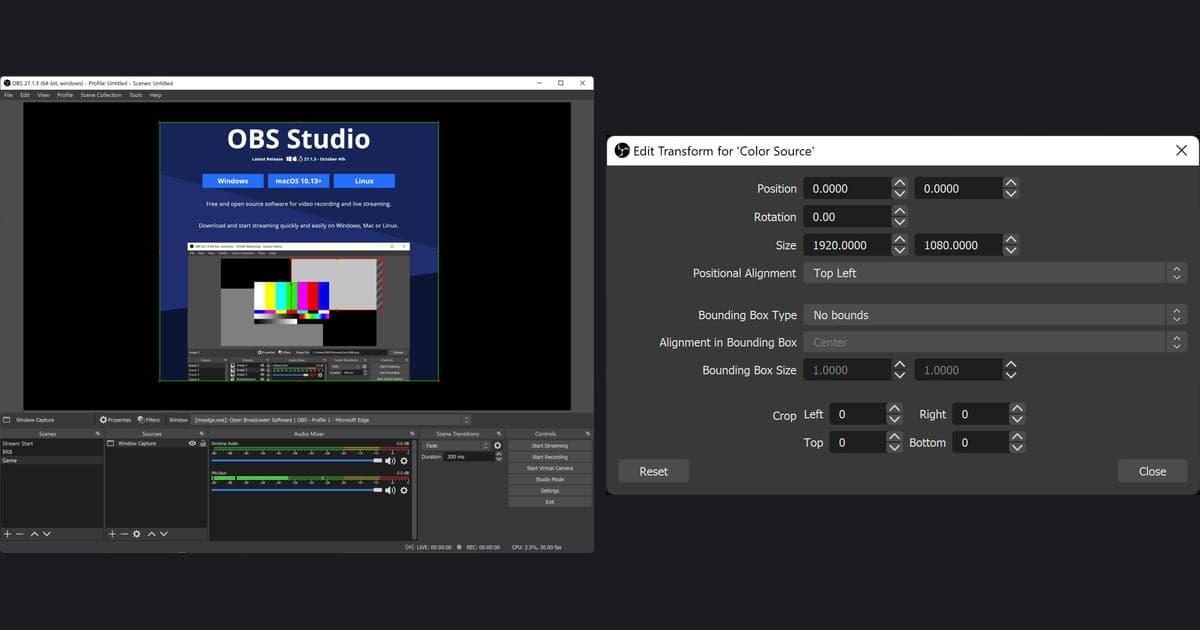Select the Game scene
This screenshot has height=630, width=1200.
52,461
